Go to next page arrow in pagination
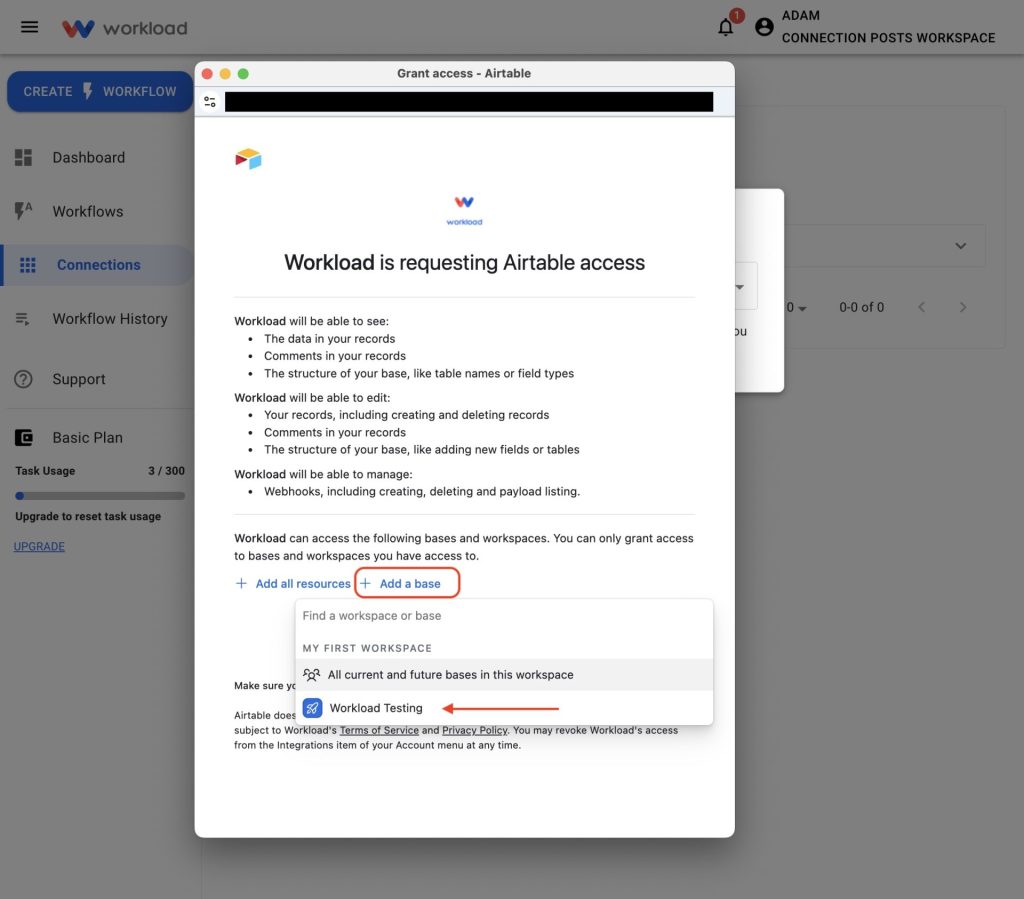 (963, 307)
